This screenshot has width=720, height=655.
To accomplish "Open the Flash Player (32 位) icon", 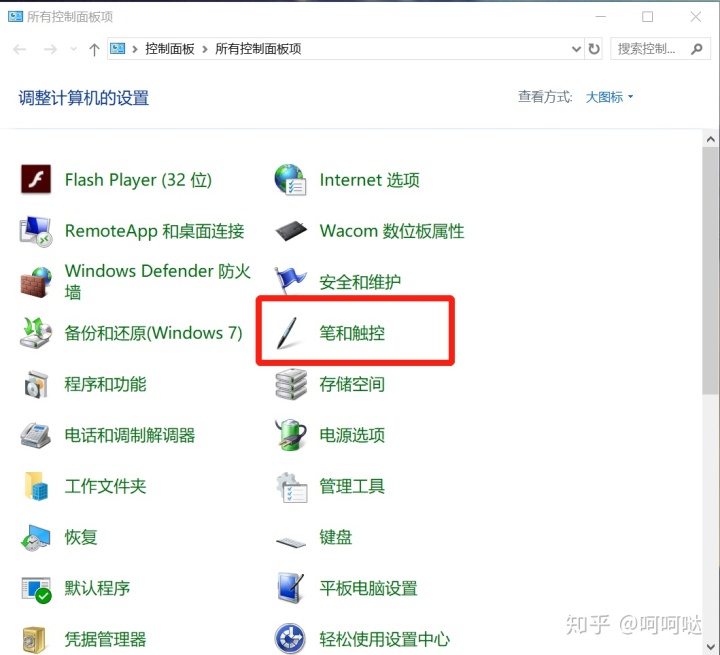I will (x=36, y=180).
